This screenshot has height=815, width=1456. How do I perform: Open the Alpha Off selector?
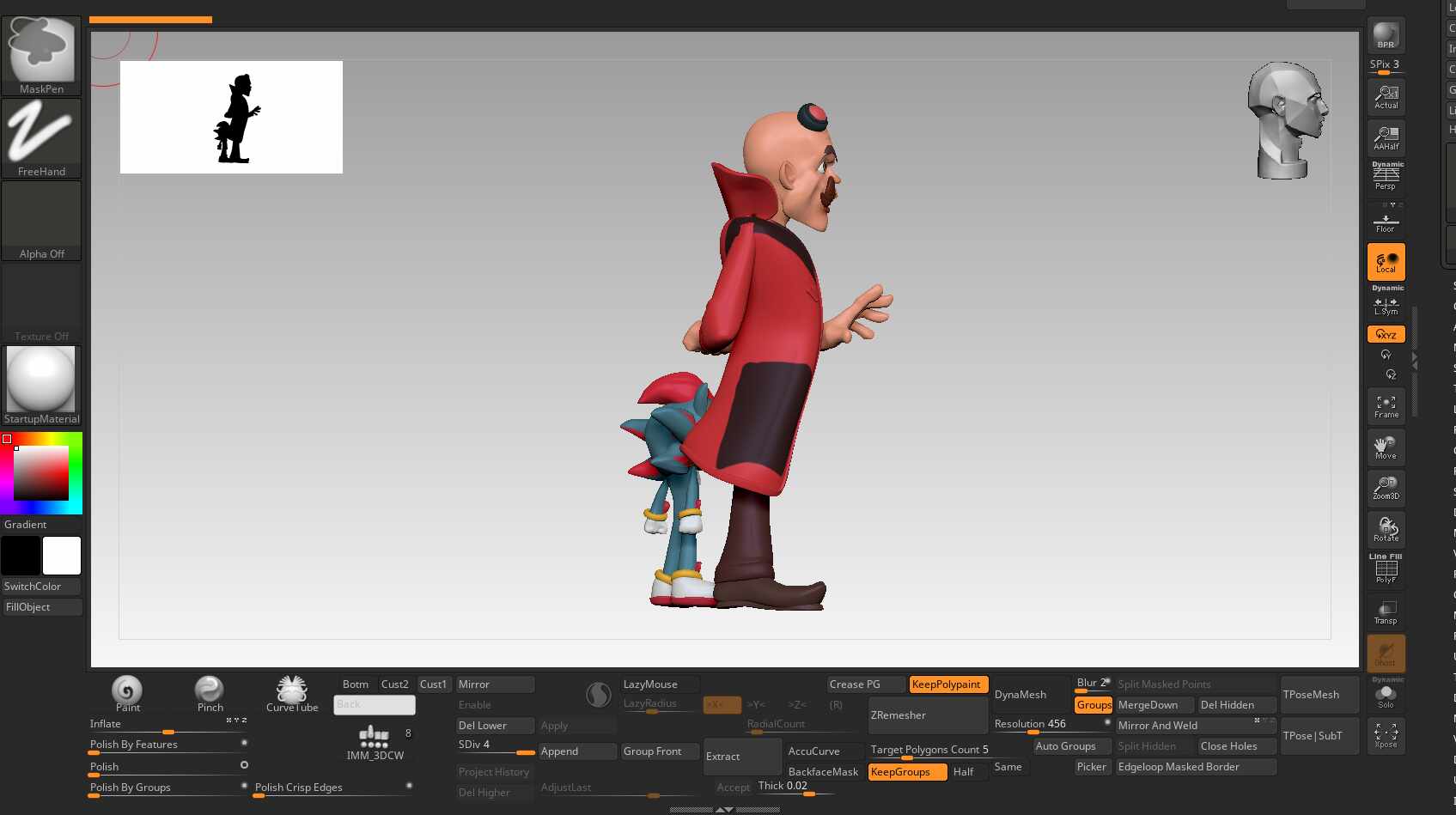[x=41, y=220]
